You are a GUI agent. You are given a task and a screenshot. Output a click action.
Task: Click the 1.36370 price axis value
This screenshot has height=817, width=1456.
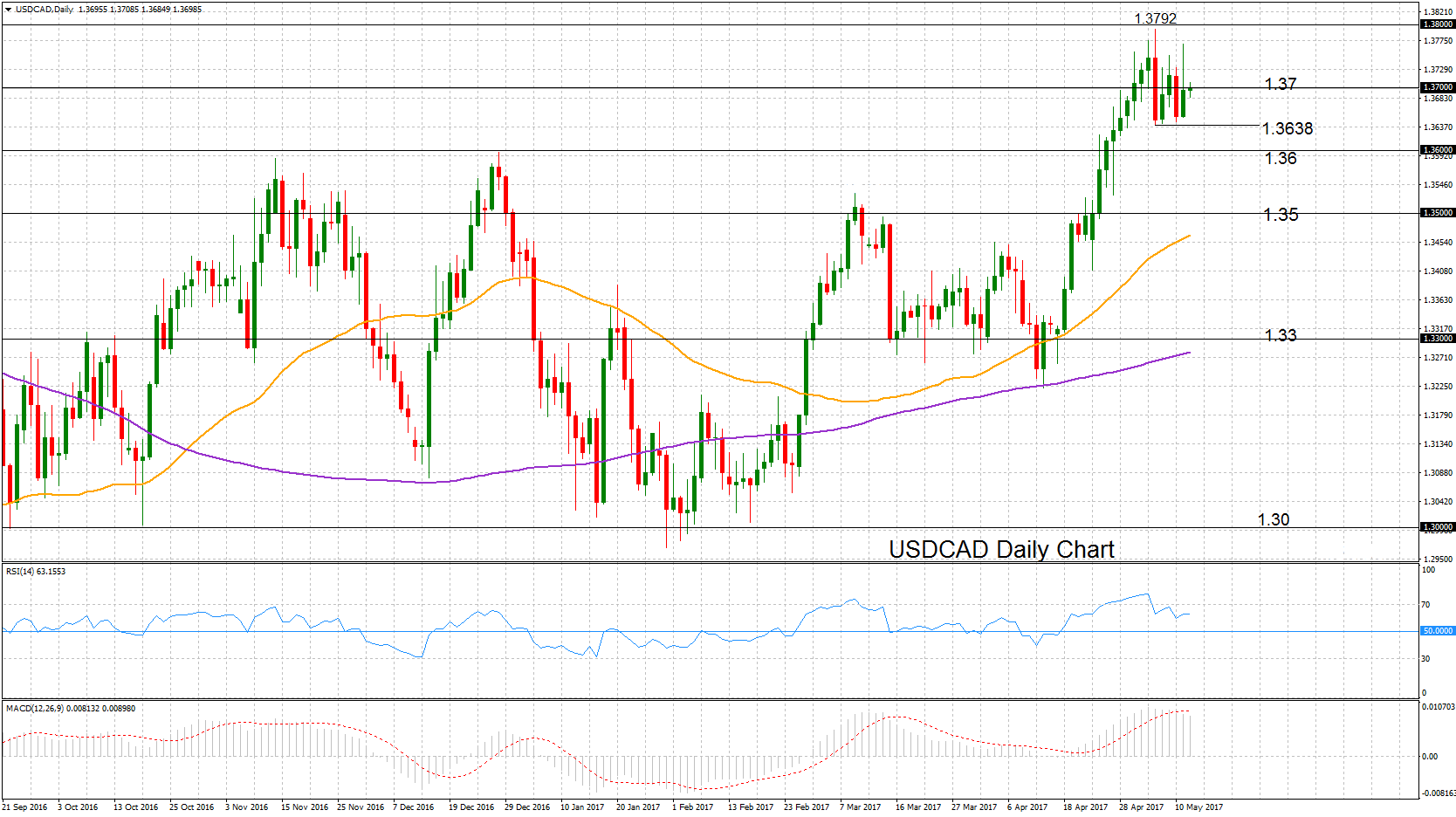[x=1438, y=127]
